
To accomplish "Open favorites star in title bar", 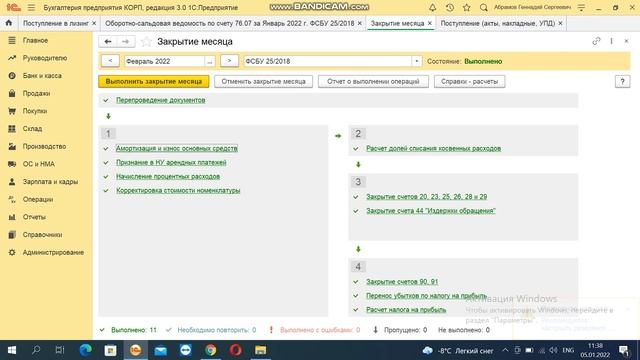I will pos(467,7).
